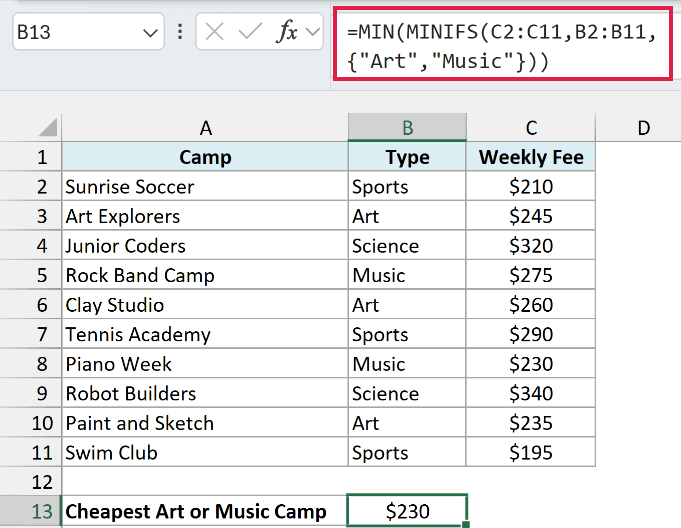Select the Sports type cell for Swim Club

407,452
